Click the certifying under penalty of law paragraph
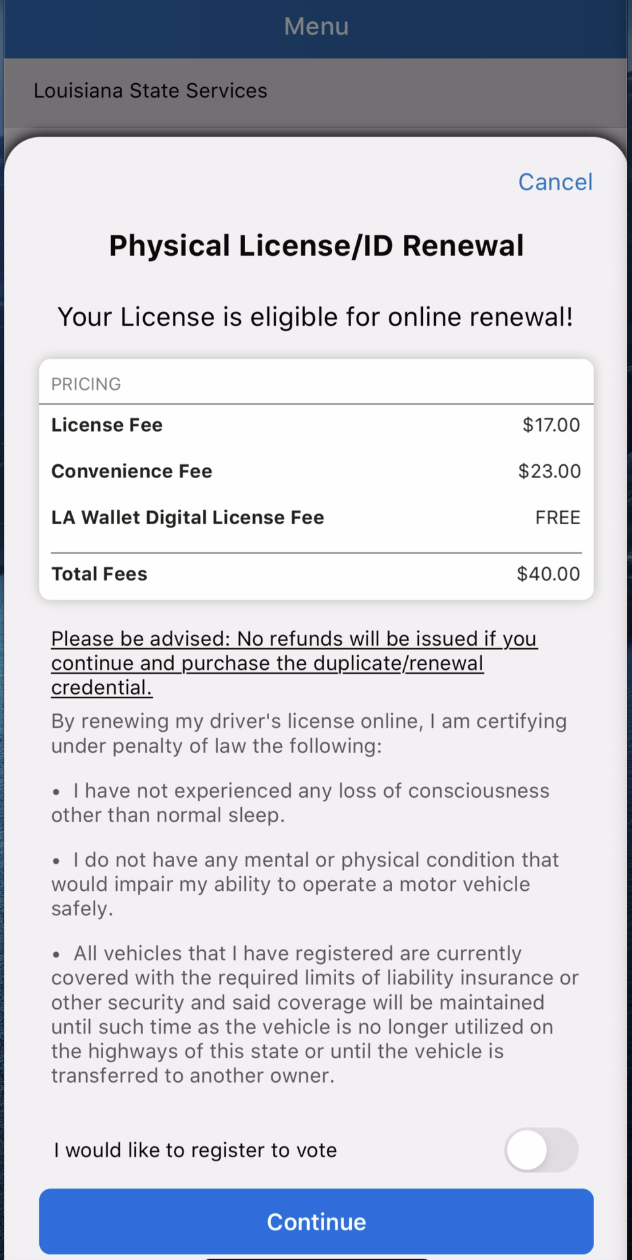 pyautogui.click(x=309, y=733)
